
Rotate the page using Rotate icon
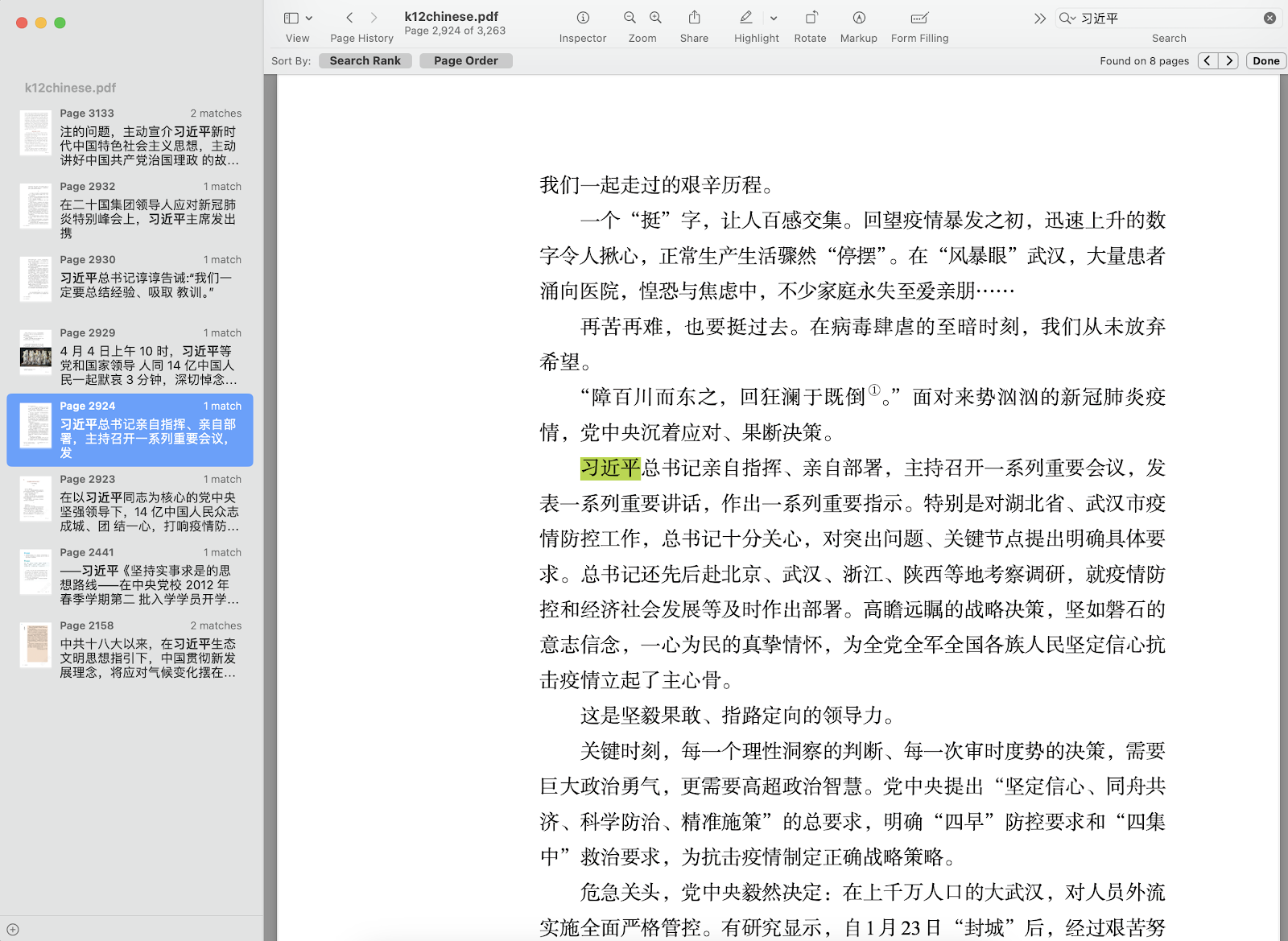[x=810, y=18]
